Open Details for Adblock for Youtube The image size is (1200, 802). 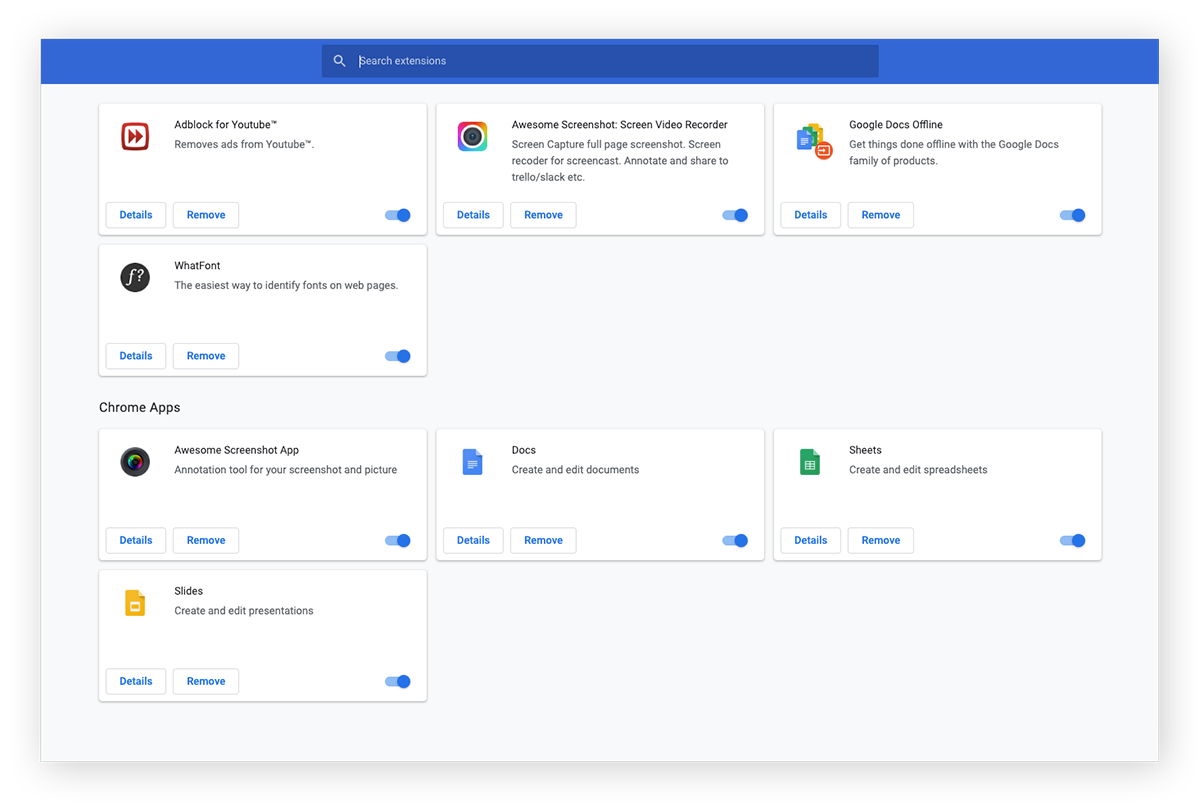pyautogui.click(x=136, y=215)
